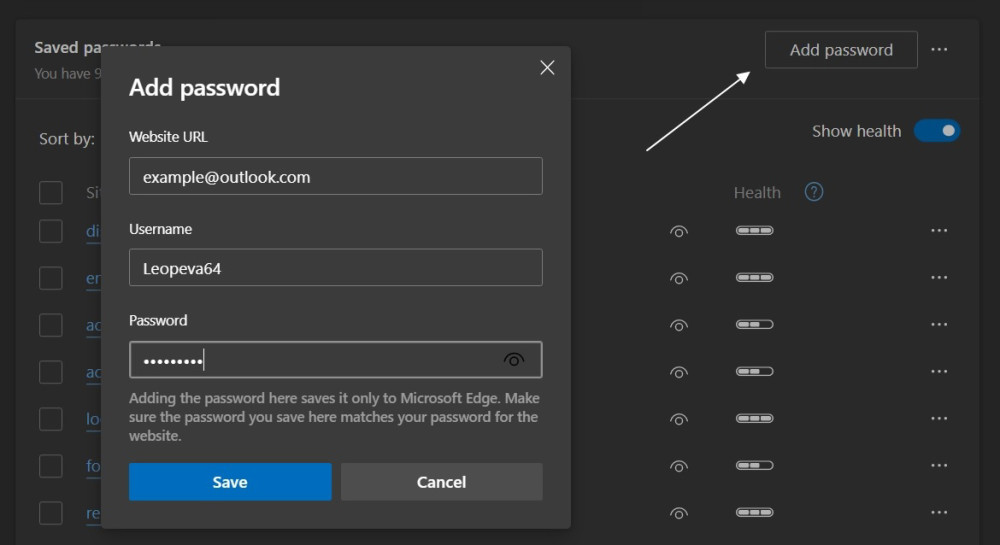Image resolution: width=1000 pixels, height=545 pixels.
Task: Open the Health help question mark icon
Action: [814, 192]
